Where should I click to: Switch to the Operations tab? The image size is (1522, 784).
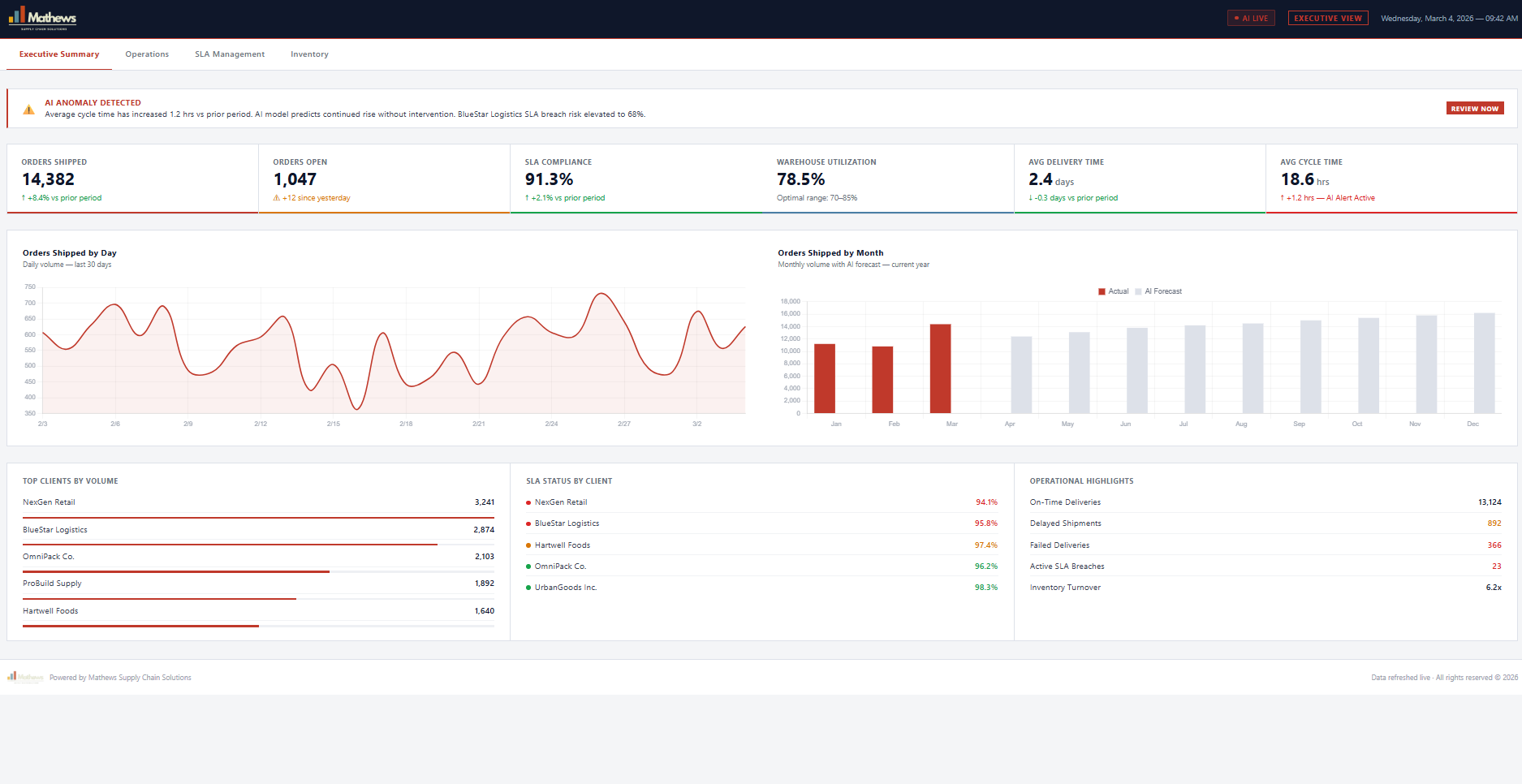(x=147, y=54)
